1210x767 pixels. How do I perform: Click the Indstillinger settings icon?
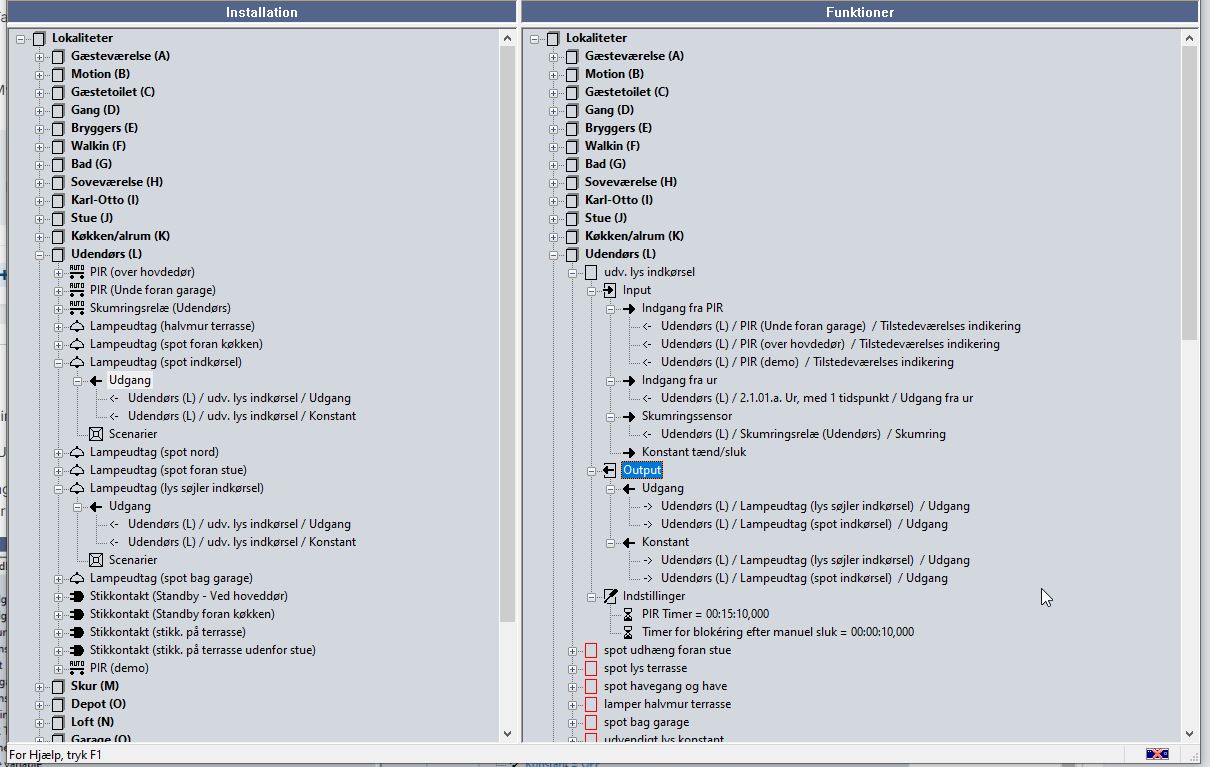(610, 596)
